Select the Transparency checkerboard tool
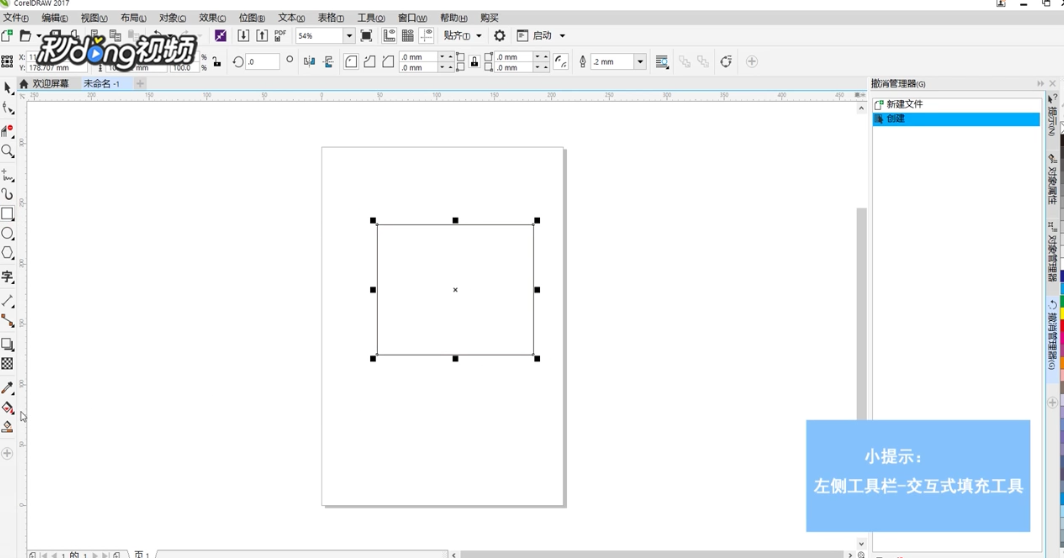This screenshot has width=1064, height=558. (x=7, y=364)
